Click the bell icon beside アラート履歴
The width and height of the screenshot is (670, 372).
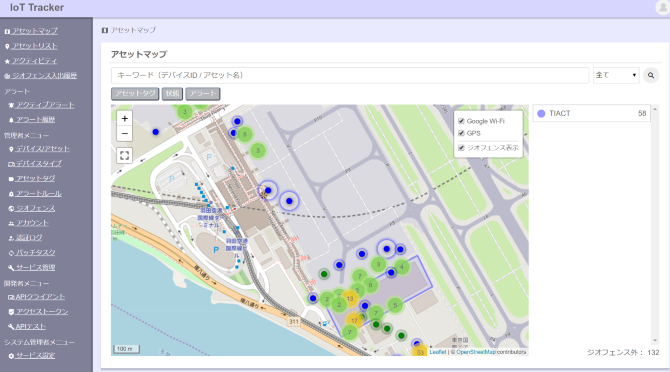tap(11, 120)
